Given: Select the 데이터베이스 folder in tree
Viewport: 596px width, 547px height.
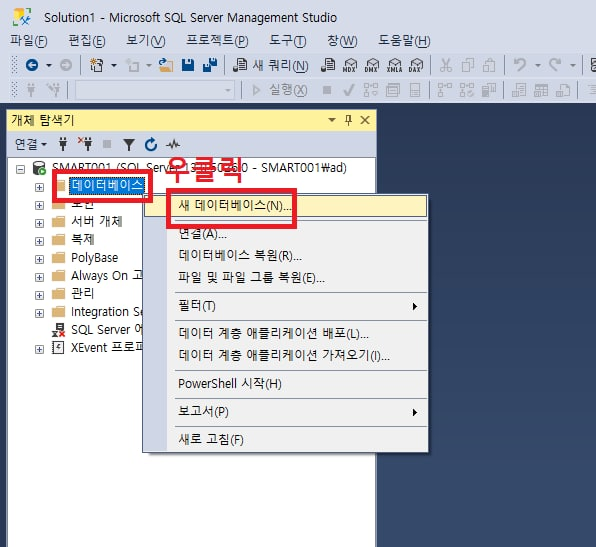Looking at the screenshot, I should (x=107, y=186).
